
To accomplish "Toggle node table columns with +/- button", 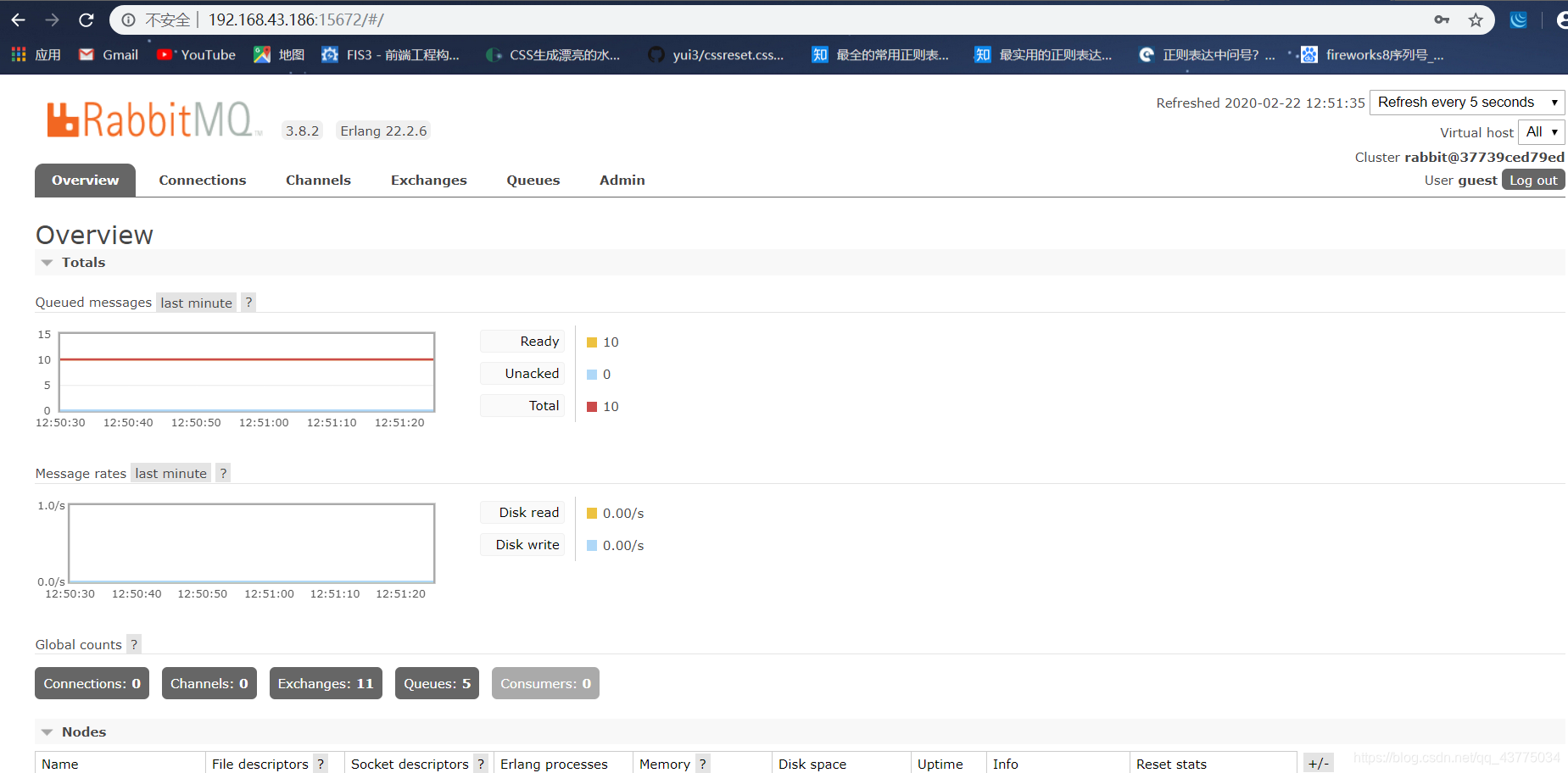I will [x=1318, y=763].
